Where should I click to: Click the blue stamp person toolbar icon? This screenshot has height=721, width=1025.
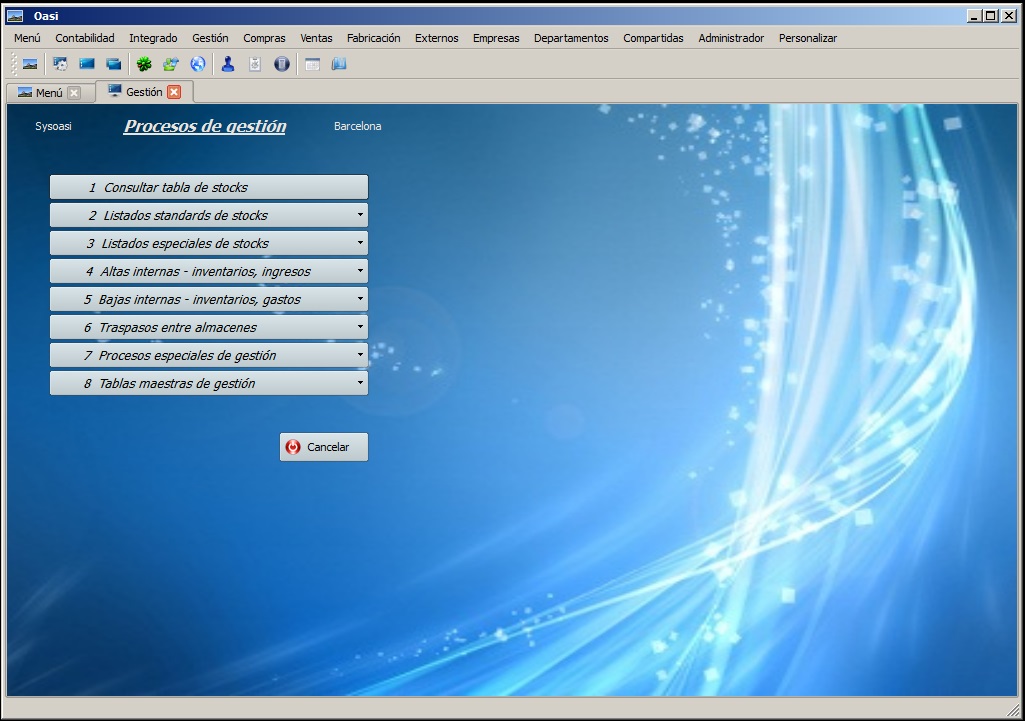227,64
